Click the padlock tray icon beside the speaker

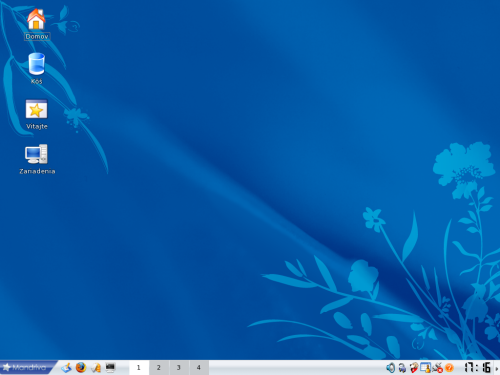pos(402,368)
